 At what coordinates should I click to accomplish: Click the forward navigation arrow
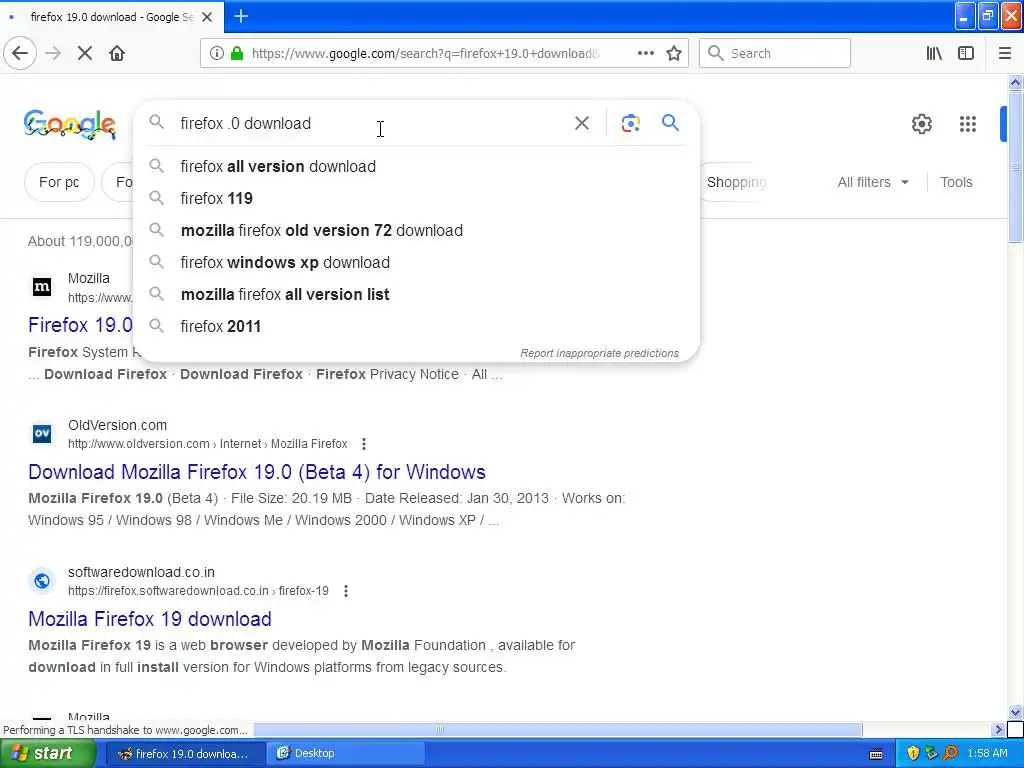tap(53, 53)
